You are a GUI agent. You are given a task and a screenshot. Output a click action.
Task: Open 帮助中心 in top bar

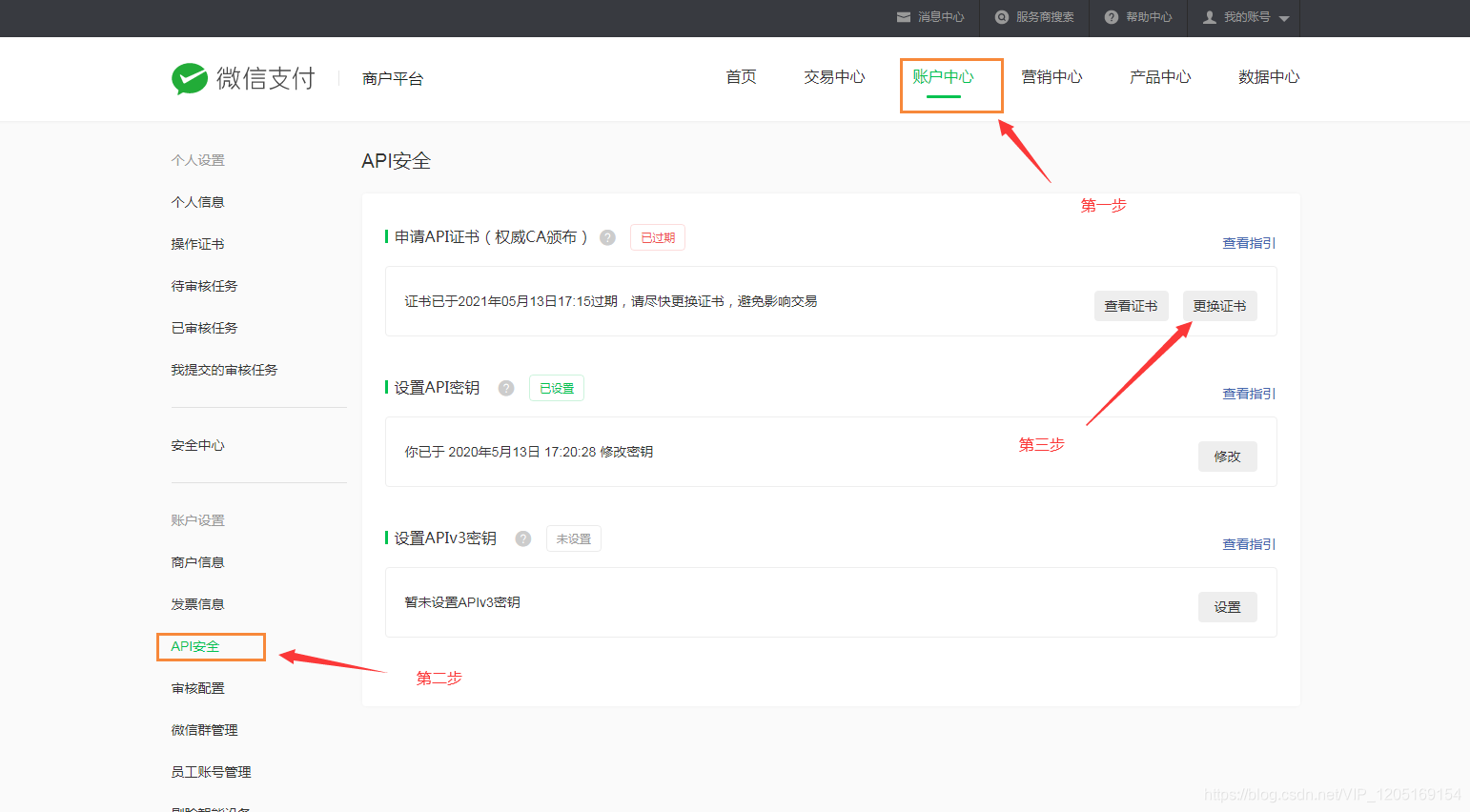click(x=1149, y=17)
